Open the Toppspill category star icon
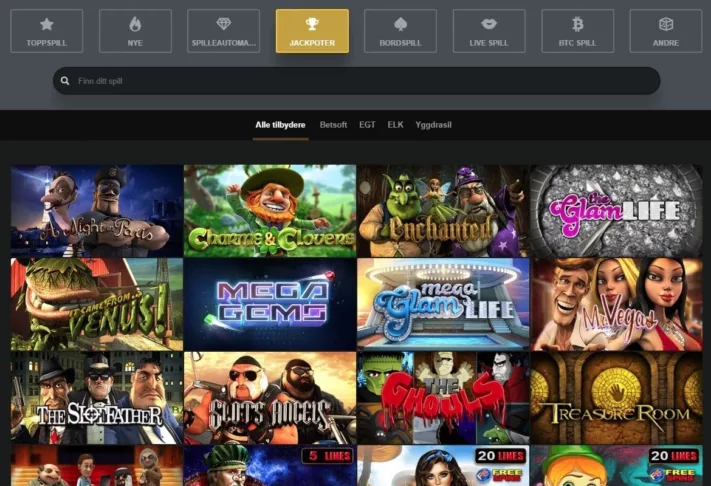 pos(47,24)
